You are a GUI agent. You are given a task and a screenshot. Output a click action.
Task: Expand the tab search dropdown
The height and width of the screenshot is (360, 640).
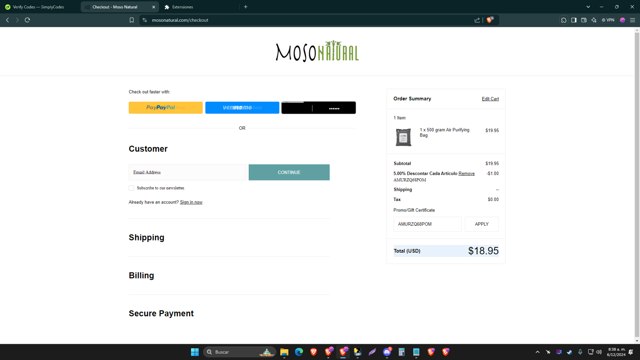588,7
